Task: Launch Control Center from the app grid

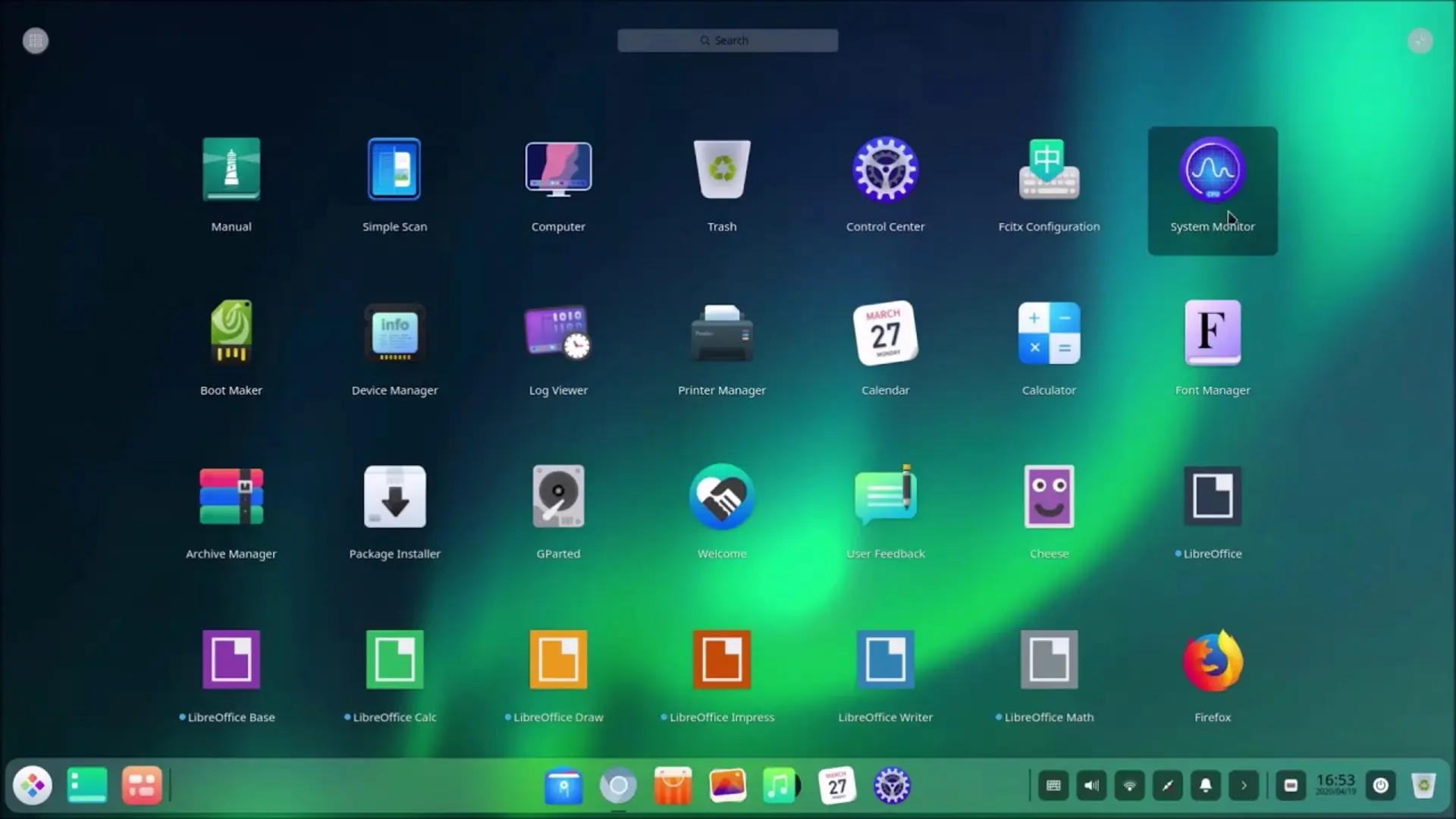Action: tap(885, 171)
